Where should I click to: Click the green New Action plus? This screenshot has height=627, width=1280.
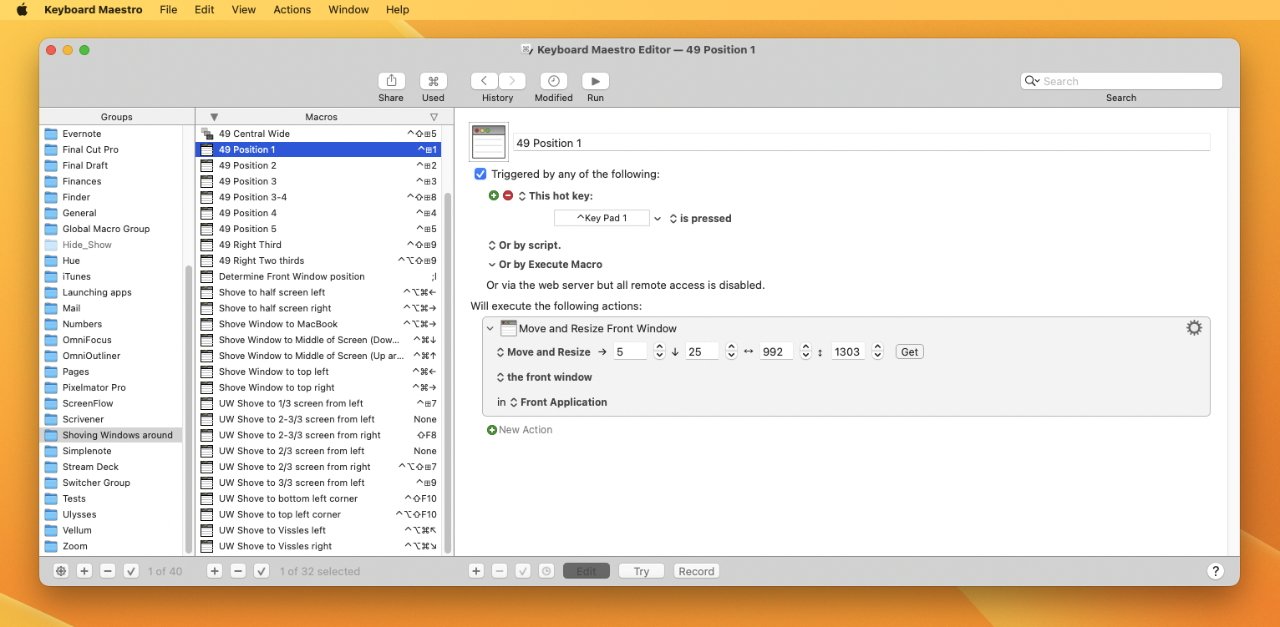click(491, 430)
